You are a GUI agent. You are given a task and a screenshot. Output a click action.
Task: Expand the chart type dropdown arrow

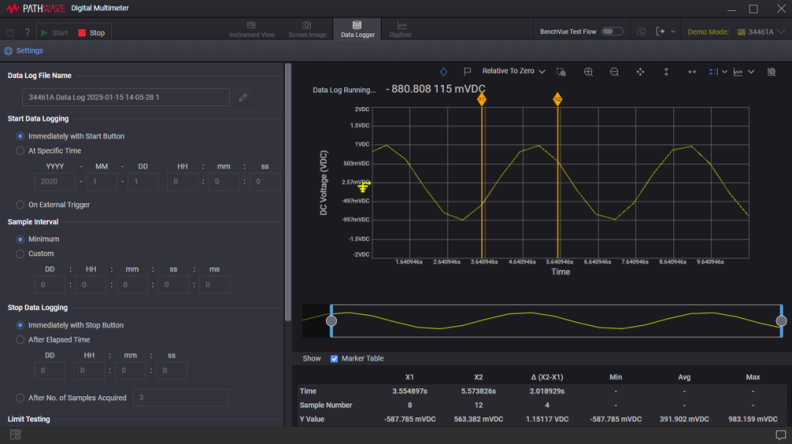point(751,72)
